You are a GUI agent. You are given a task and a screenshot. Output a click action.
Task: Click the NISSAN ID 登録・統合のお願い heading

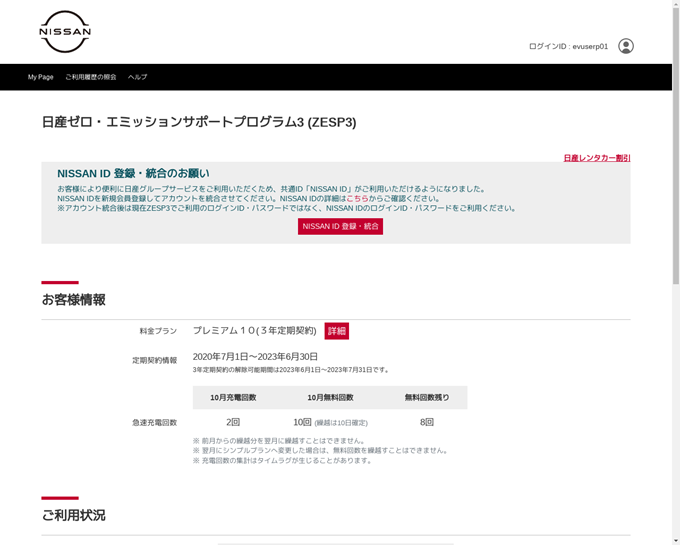(x=133, y=173)
